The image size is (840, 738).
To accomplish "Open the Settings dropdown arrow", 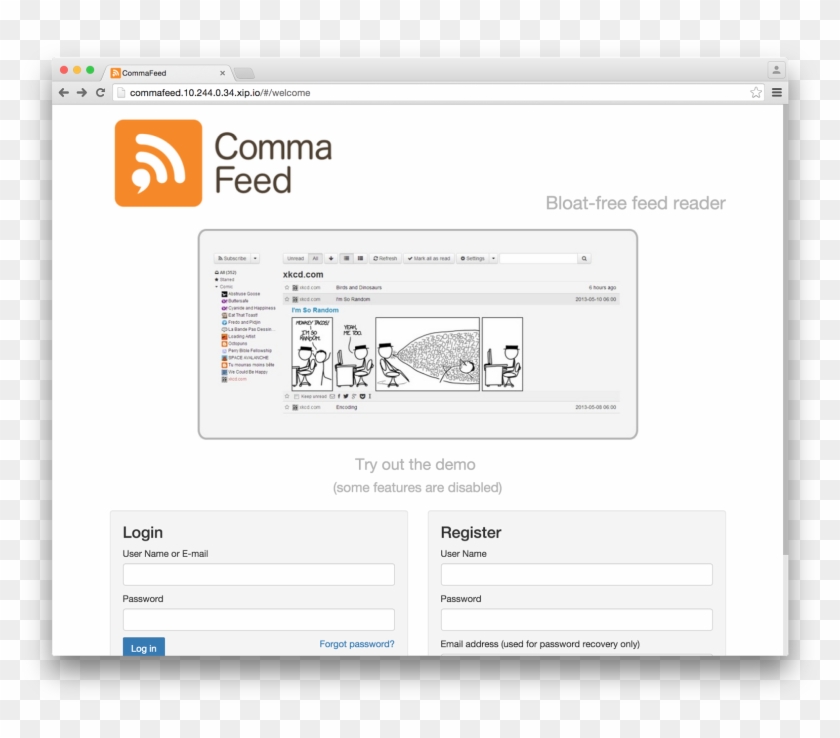I will point(492,258).
